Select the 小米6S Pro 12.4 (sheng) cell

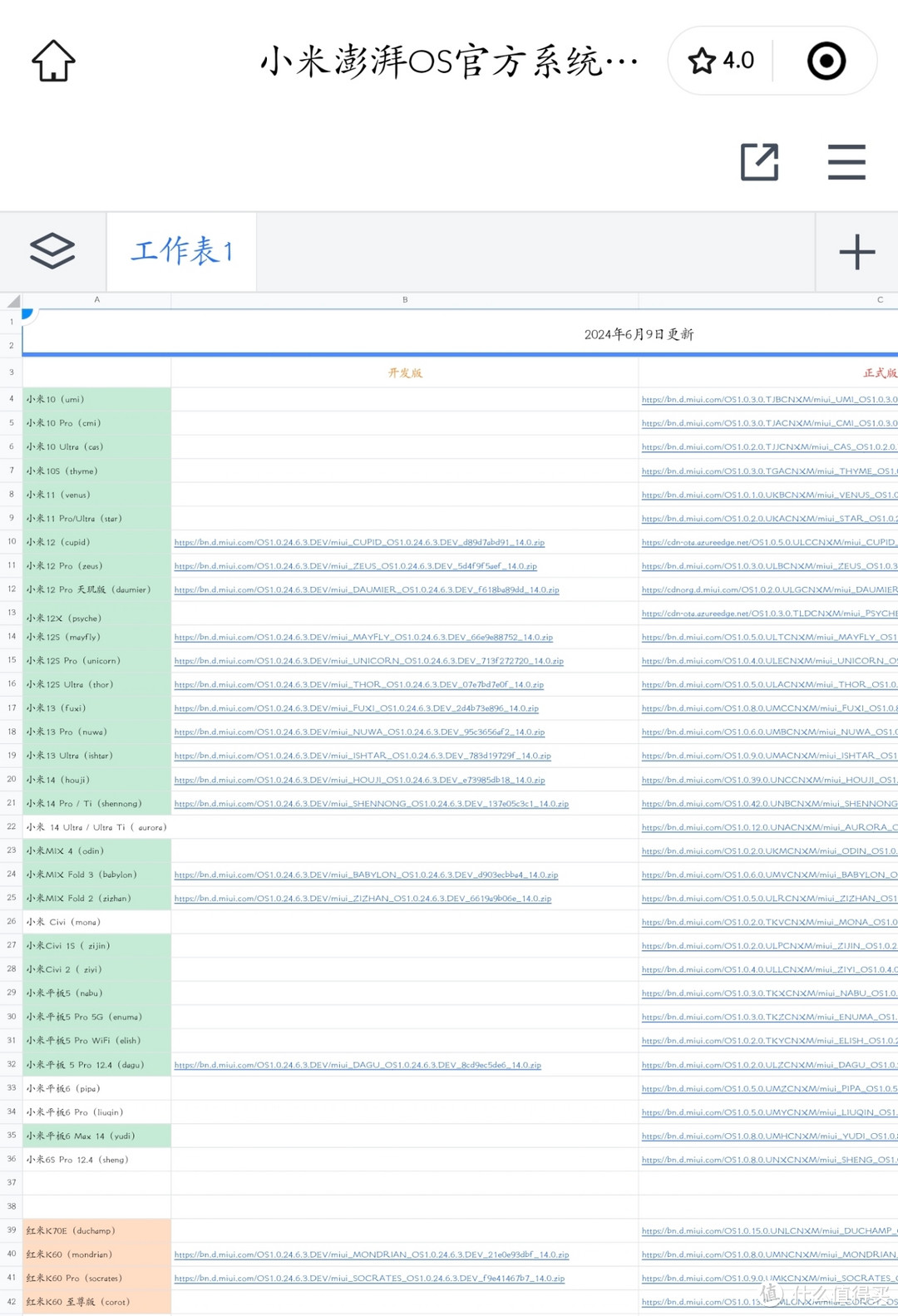point(96,1160)
